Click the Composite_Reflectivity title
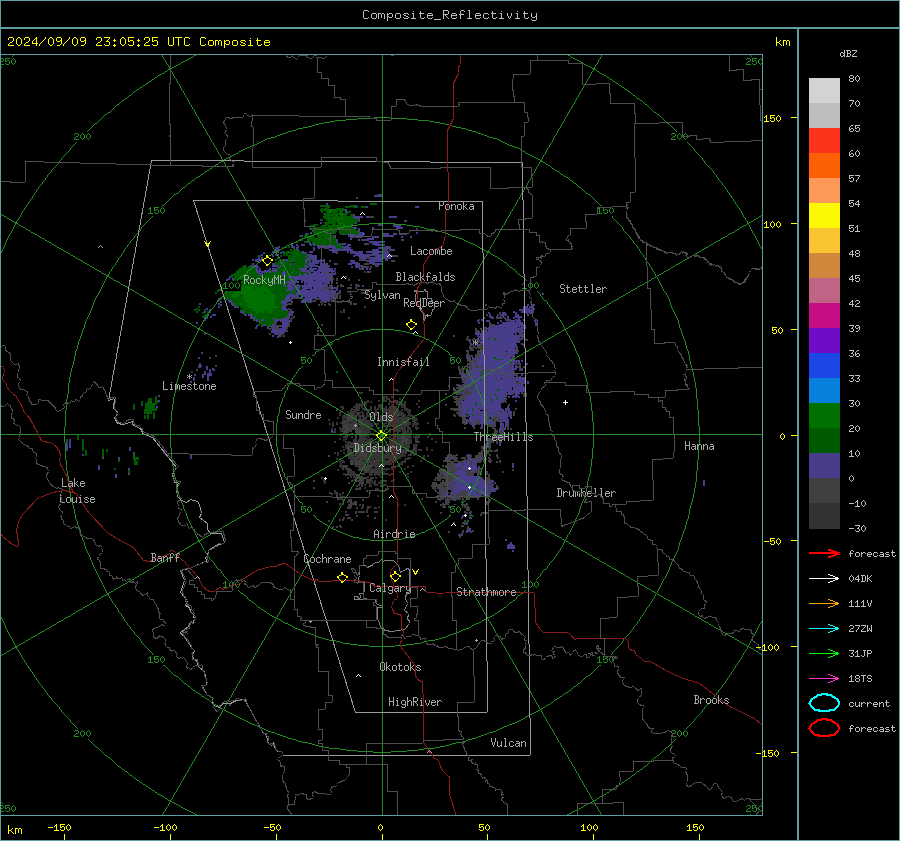The image size is (900, 841). [449, 15]
